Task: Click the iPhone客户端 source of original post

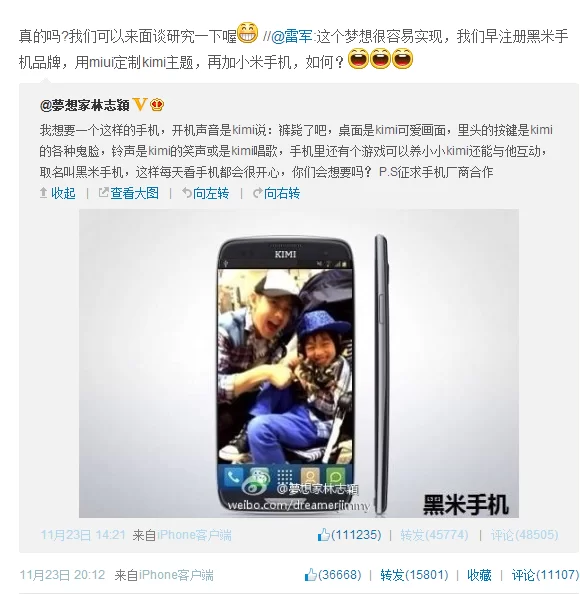Action: pyautogui.click(x=194, y=535)
